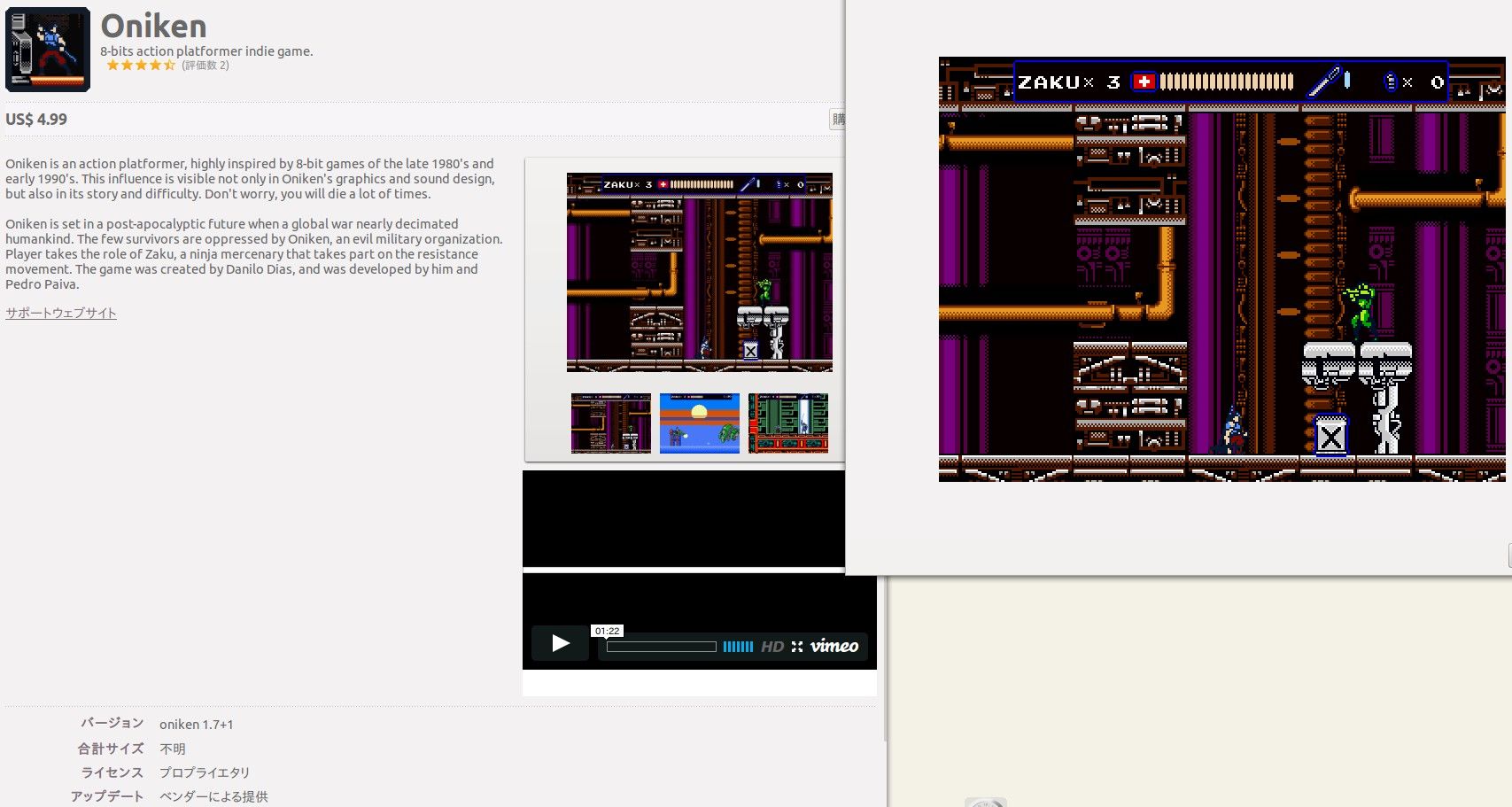This screenshot has width=1512, height=807.
Task: Click the 'US$ 4.99' price text
Action: pyautogui.click(x=36, y=119)
